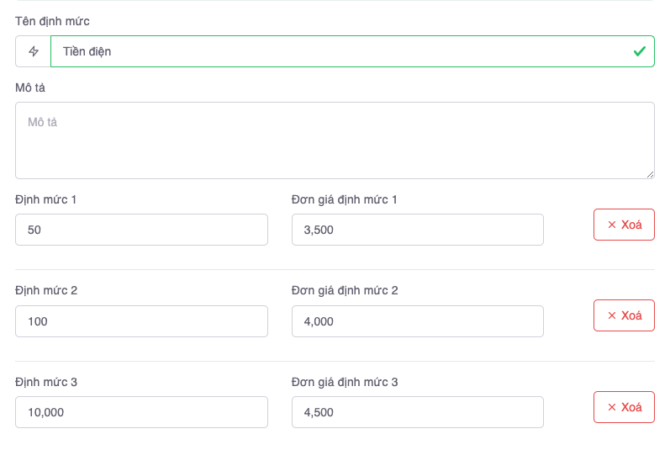Image resolution: width=670 pixels, height=450 pixels.
Task: Select the Định mức 1 input field
Action: [141, 229]
